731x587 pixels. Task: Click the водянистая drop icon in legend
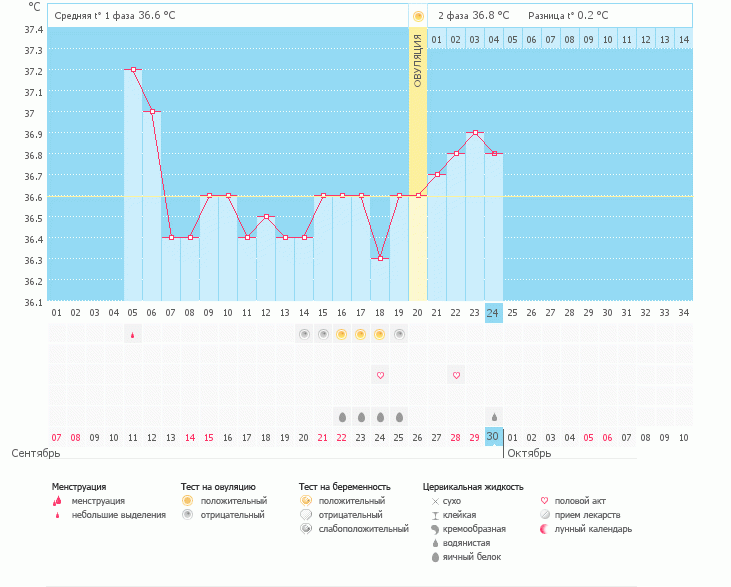[435, 543]
